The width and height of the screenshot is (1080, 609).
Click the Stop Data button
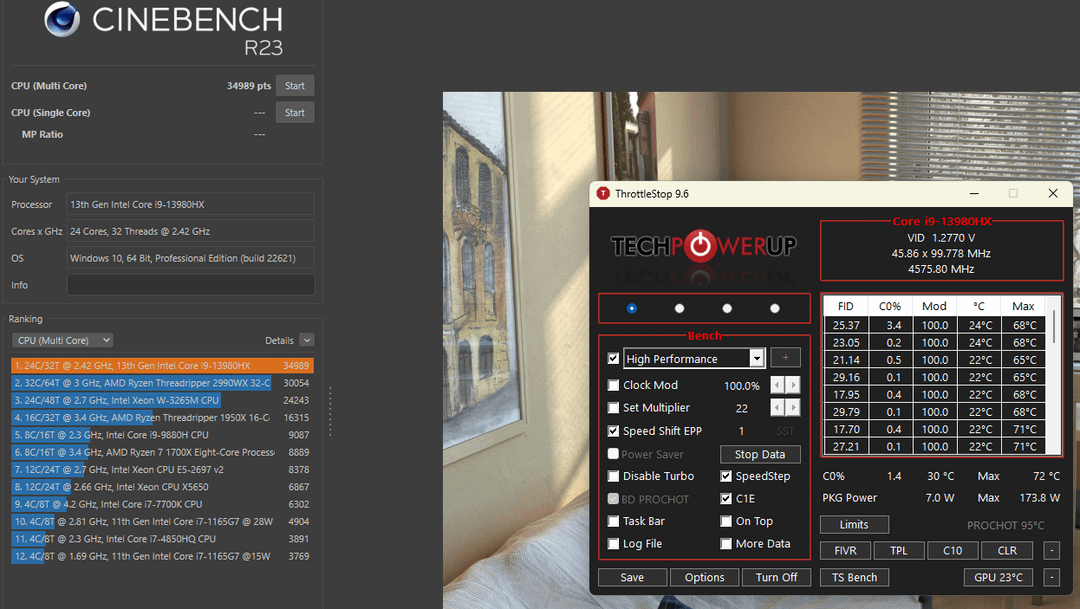tap(760, 455)
